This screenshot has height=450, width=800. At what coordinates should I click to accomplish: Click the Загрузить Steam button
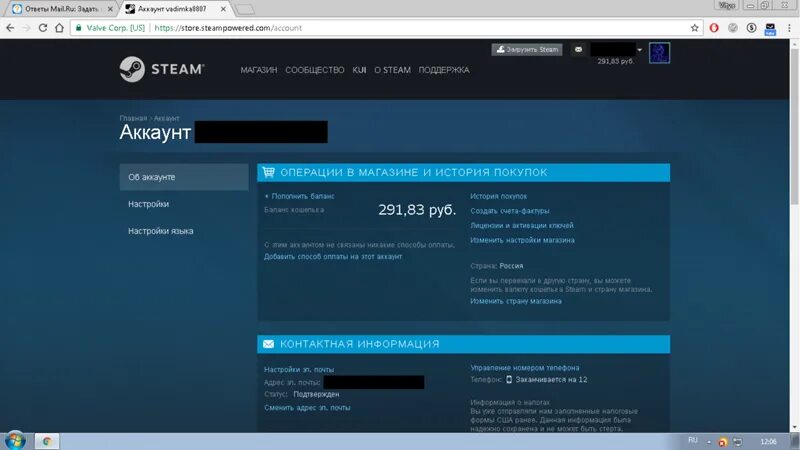tap(527, 49)
